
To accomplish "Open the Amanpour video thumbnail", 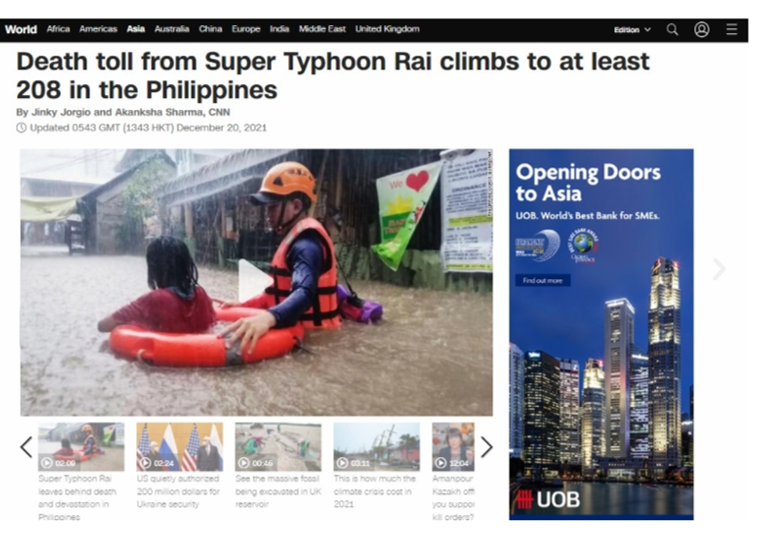I will click(453, 447).
